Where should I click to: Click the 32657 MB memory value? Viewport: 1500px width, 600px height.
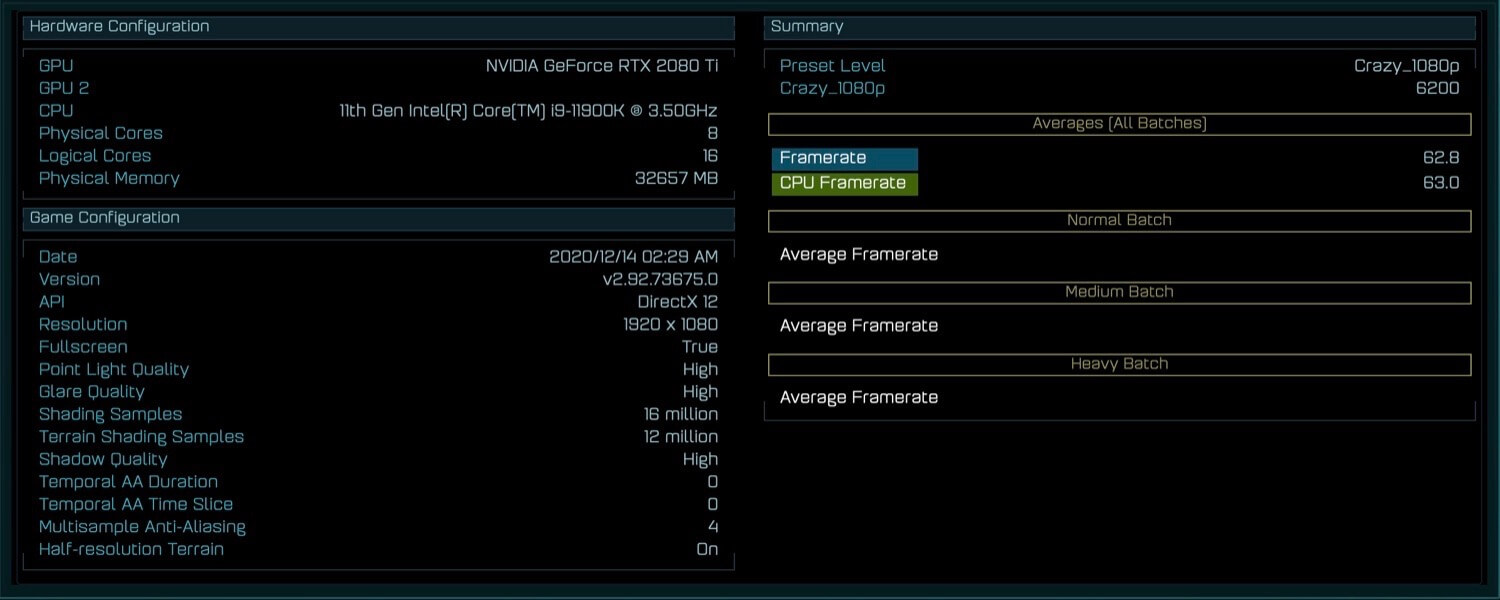[677, 178]
